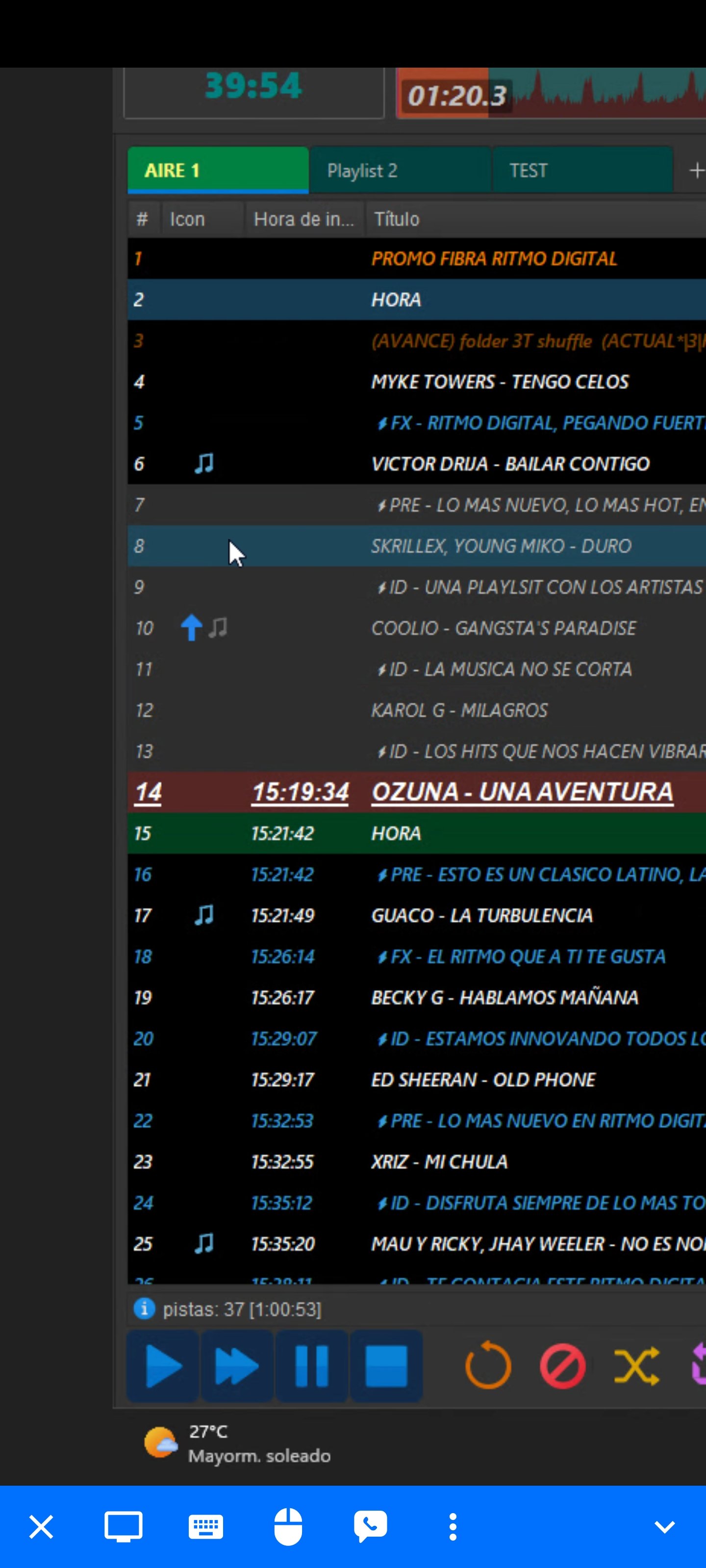This screenshot has height=1568, width=706.
Task: Pause playback with the pause button
Action: (x=311, y=1366)
